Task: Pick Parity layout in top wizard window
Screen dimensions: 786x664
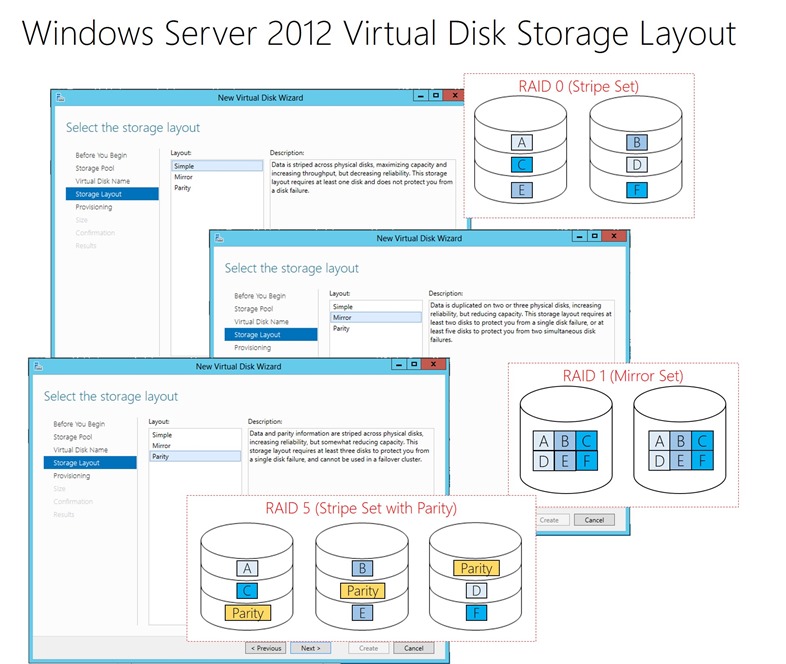Action: click(x=182, y=188)
